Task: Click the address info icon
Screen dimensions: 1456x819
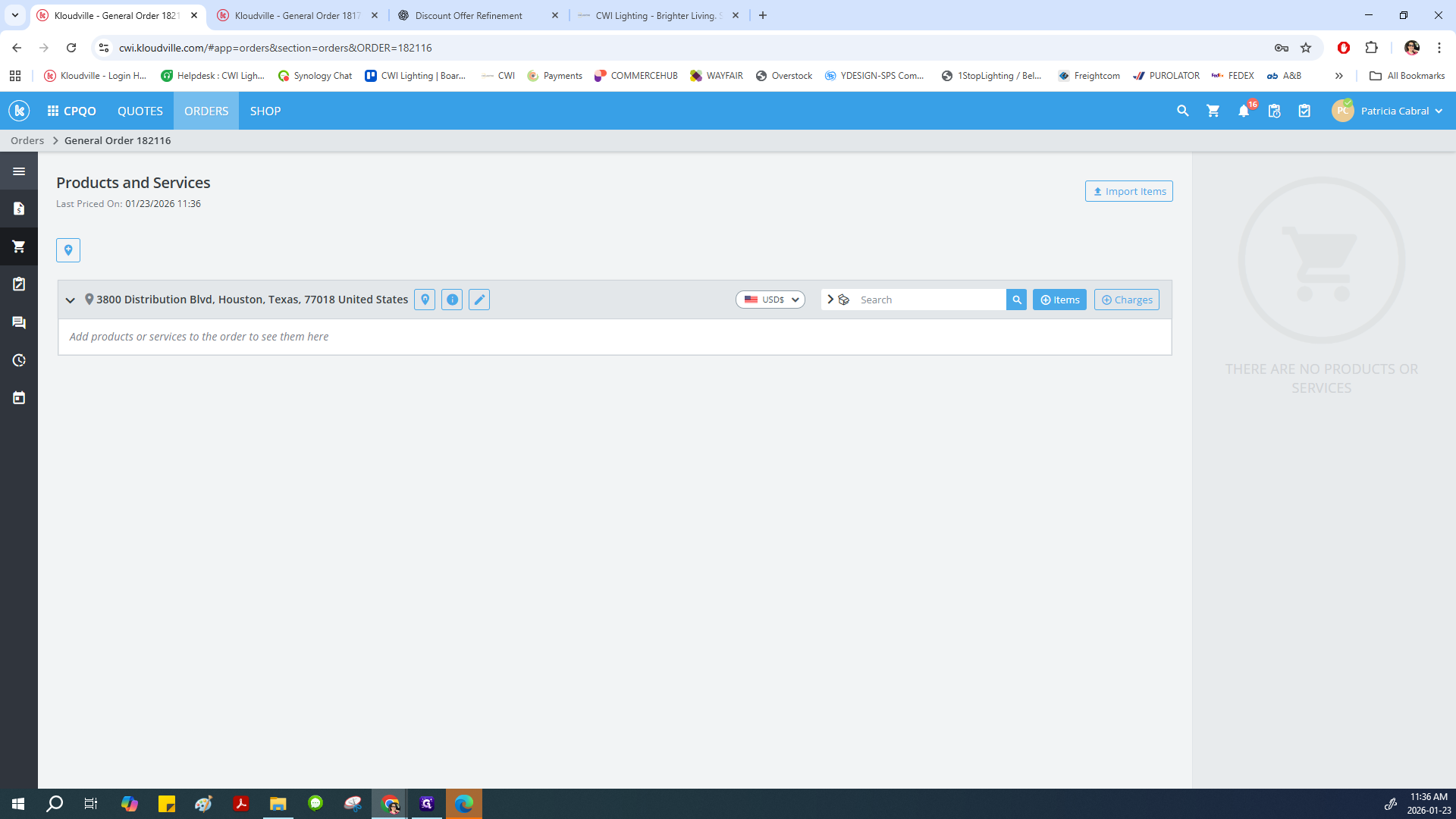Action: 452,300
